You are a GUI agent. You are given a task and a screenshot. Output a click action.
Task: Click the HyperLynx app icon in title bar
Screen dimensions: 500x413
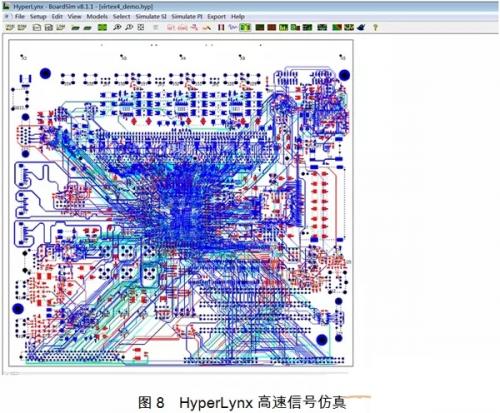point(6,6)
